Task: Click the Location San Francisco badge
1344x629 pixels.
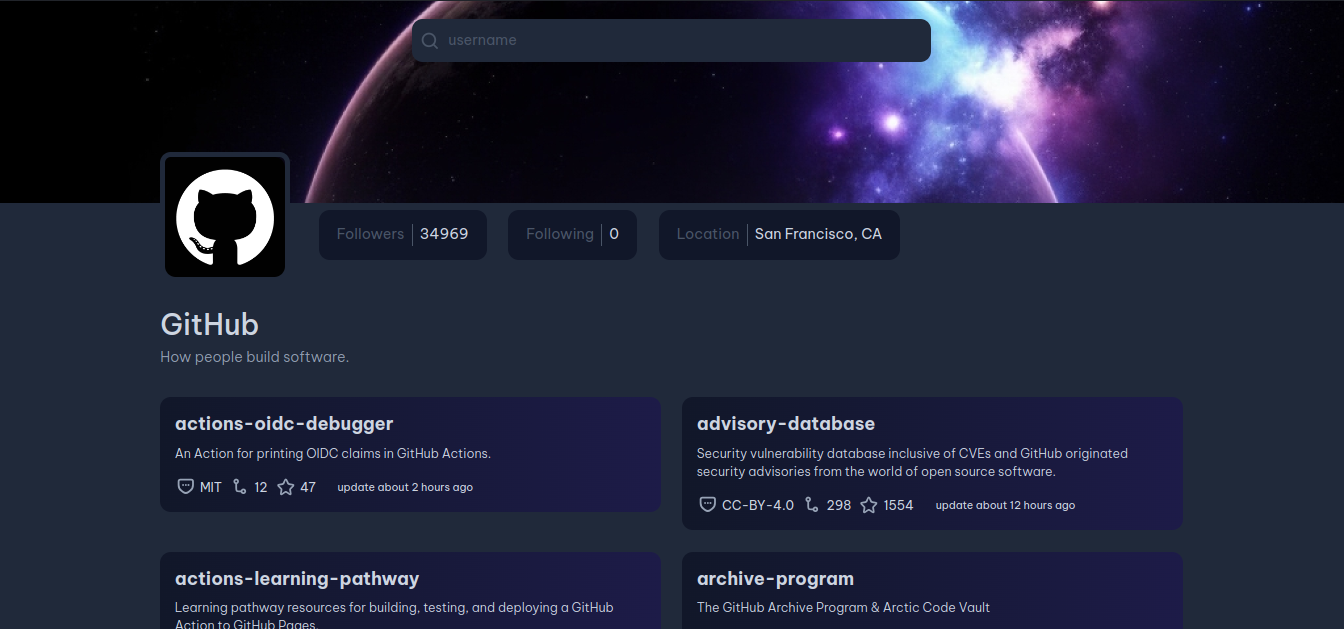Action: [x=779, y=235]
